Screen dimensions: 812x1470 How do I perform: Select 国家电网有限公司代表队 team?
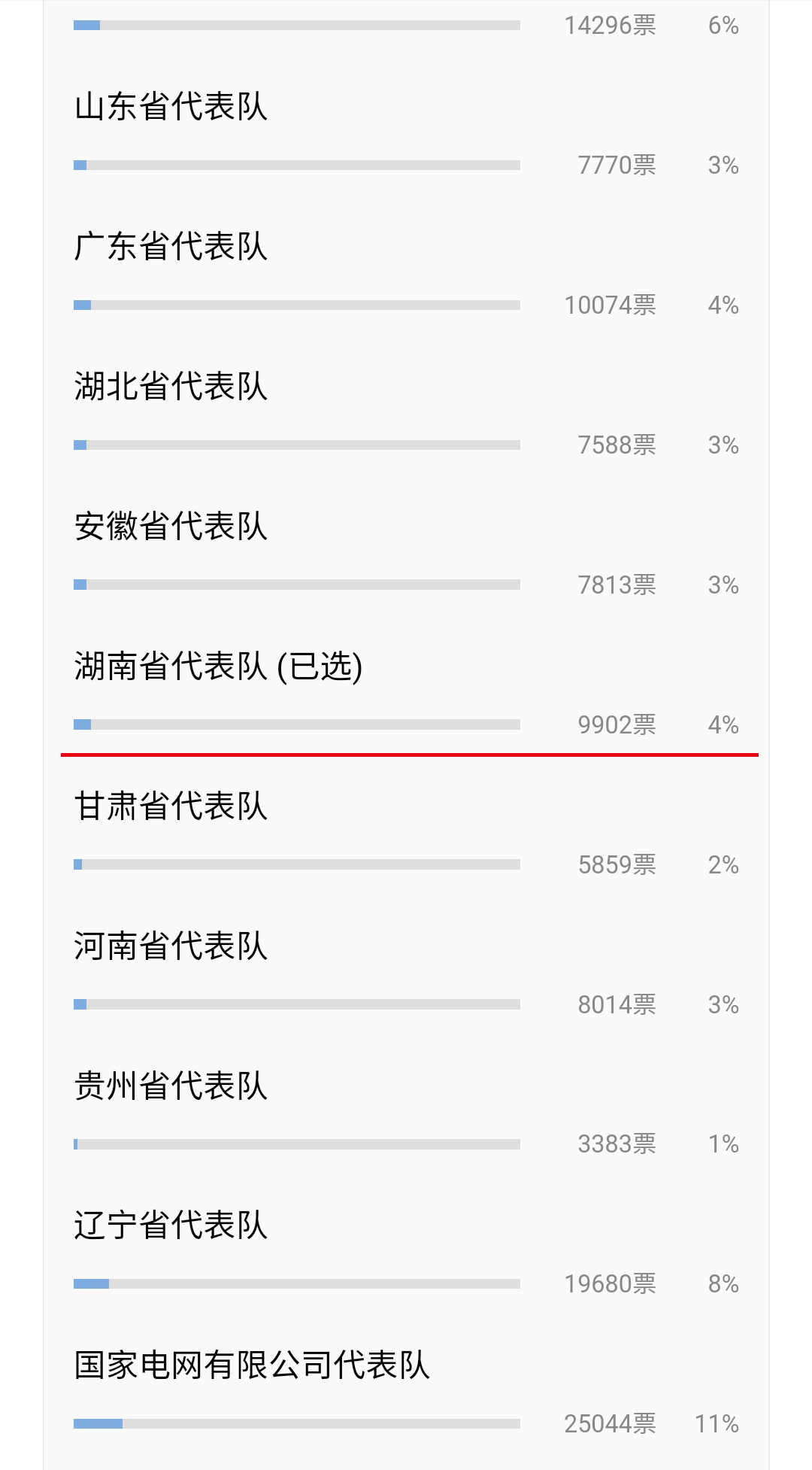pos(252,1365)
